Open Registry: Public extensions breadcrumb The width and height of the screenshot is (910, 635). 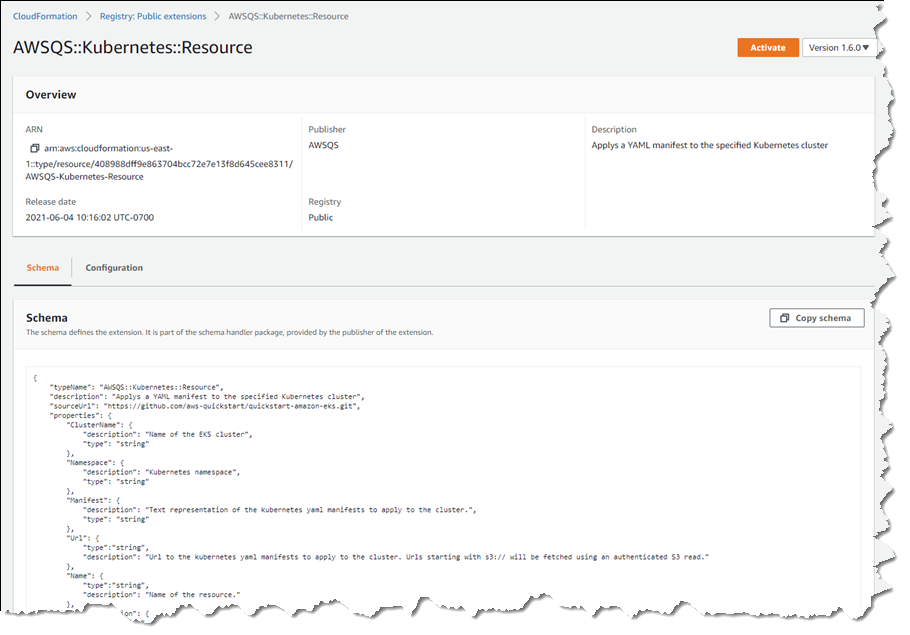point(153,16)
